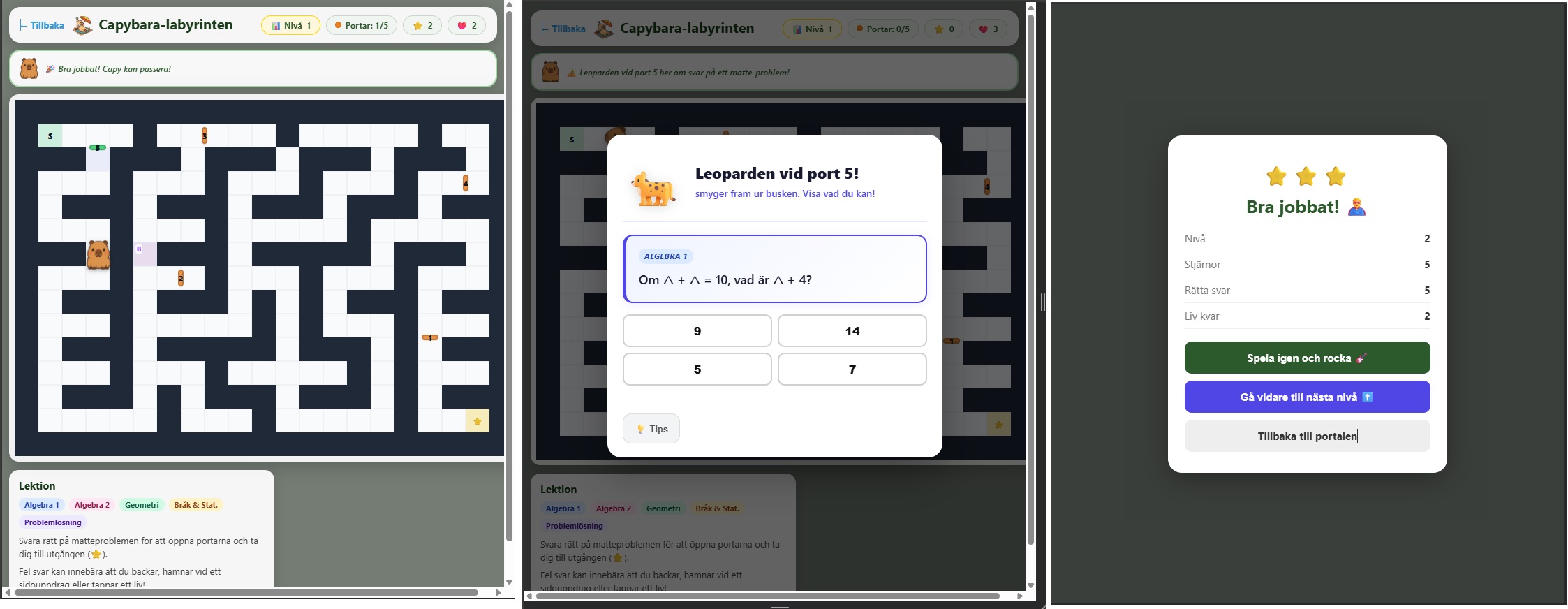Click the Portar: 1/5 counter badge
This screenshot has width=1568, height=609.
(362, 25)
